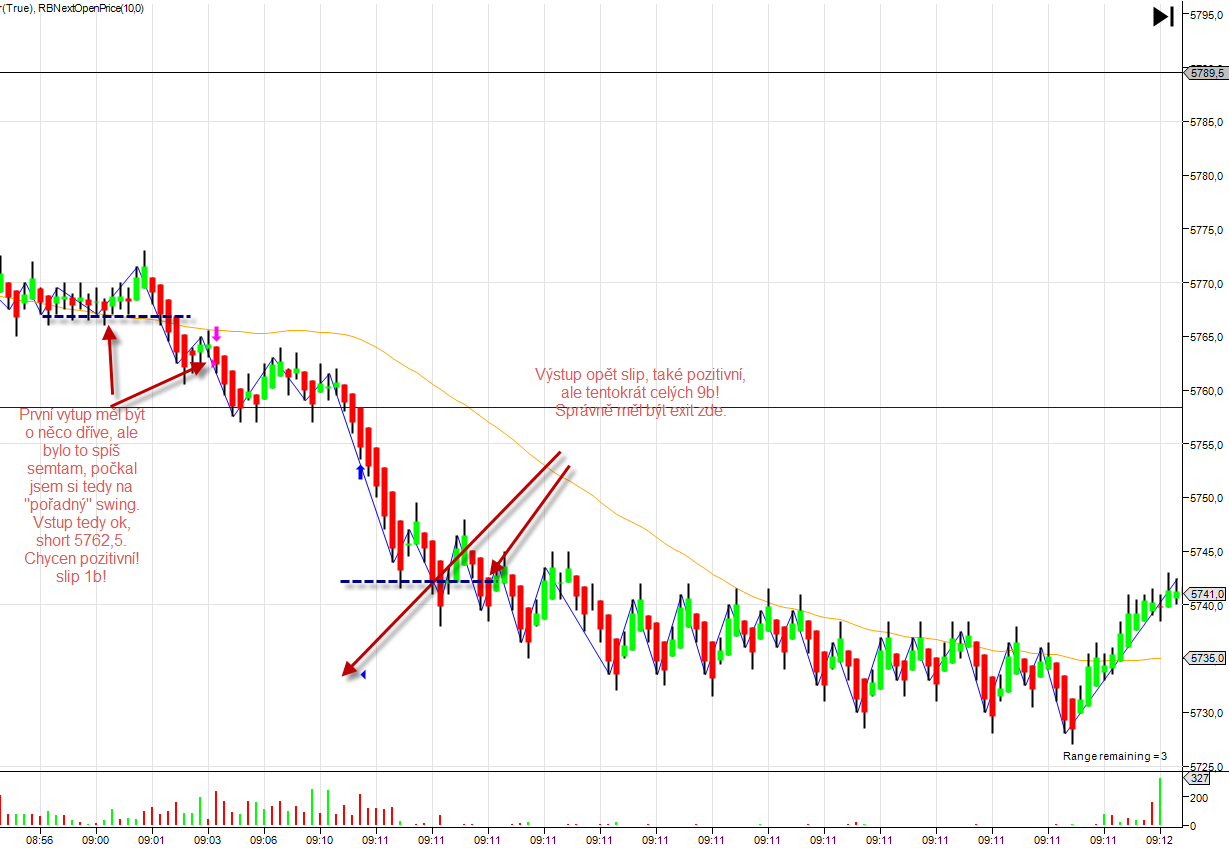Click the 09:12 time axis label
The height and width of the screenshot is (848, 1229).
(1160, 839)
